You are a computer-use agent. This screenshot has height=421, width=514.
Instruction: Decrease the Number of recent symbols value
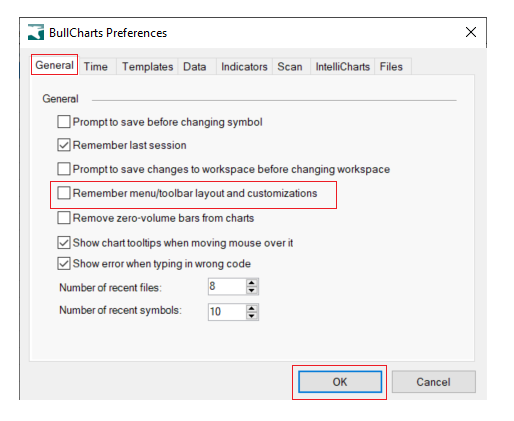click(252, 316)
